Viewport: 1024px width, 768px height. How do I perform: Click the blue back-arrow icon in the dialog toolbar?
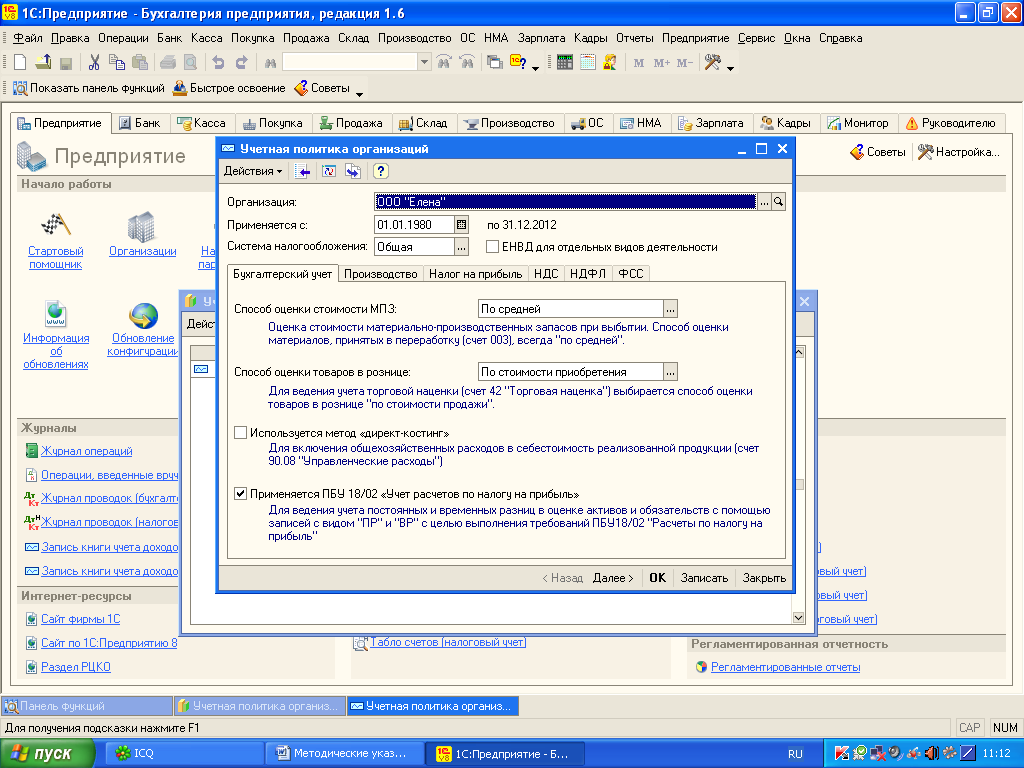click(x=303, y=171)
